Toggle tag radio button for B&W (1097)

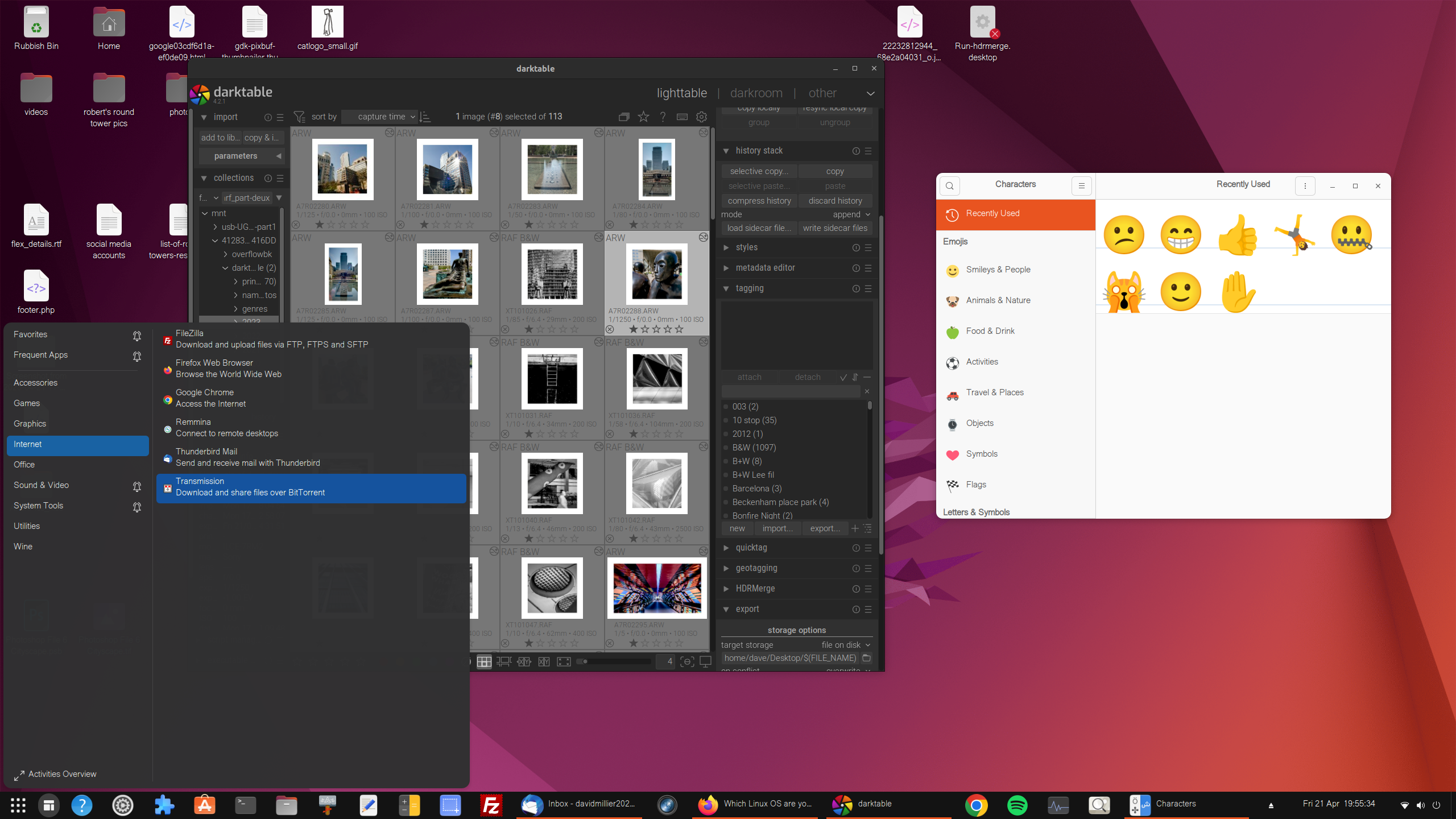[x=726, y=448]
